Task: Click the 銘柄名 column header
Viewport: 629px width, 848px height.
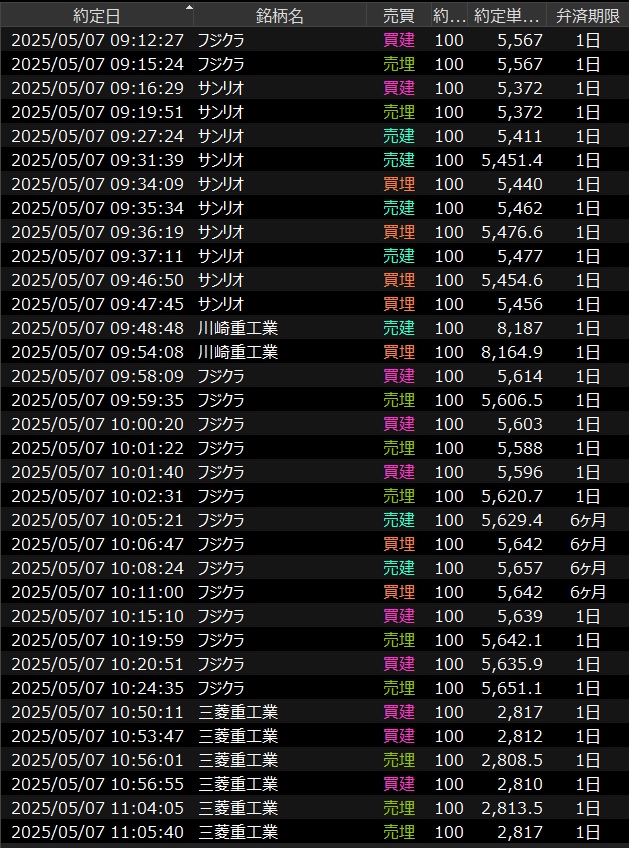Action: click(280, 16)
